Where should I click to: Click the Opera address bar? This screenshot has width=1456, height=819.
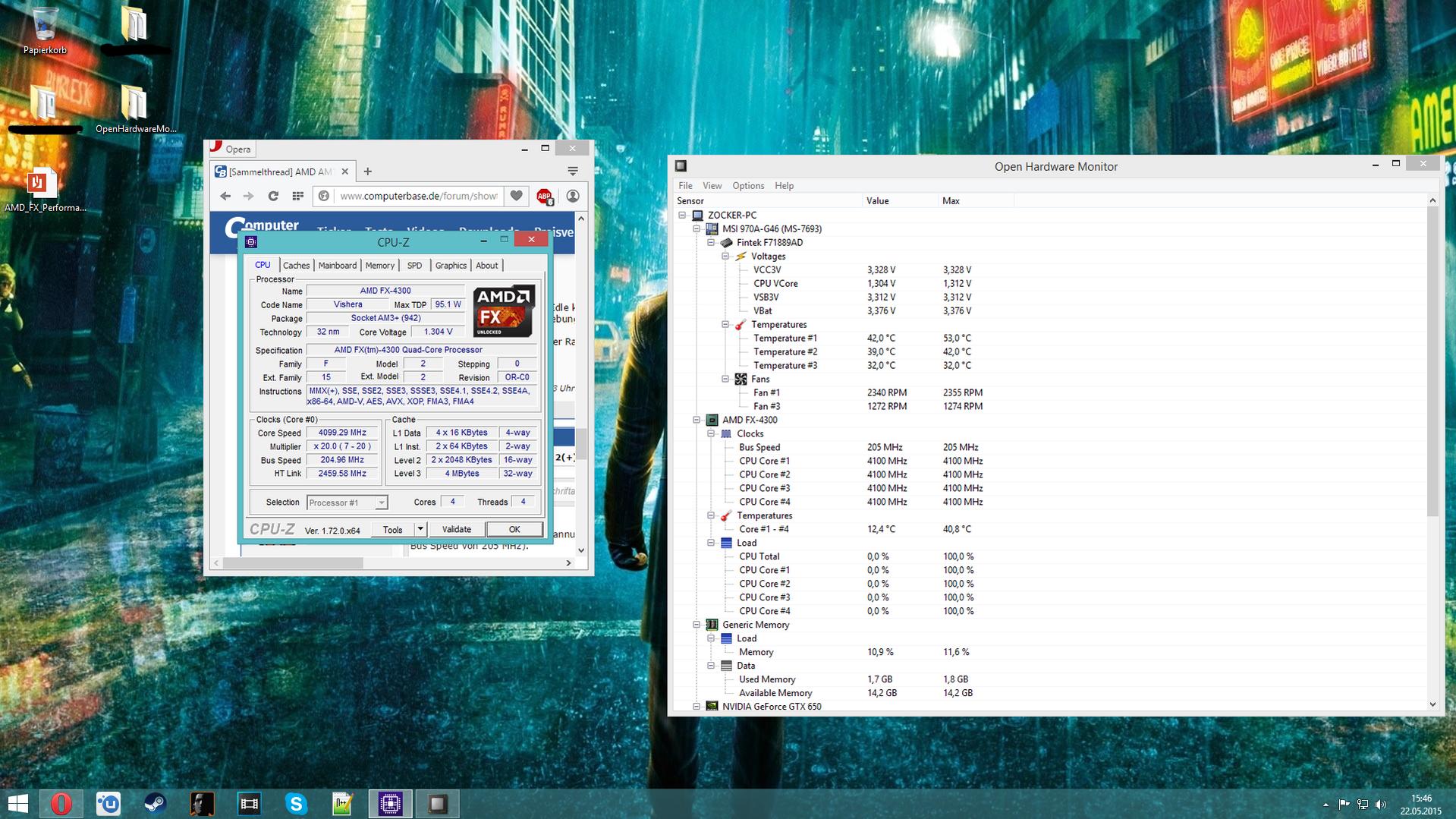[x=419, y=196]
